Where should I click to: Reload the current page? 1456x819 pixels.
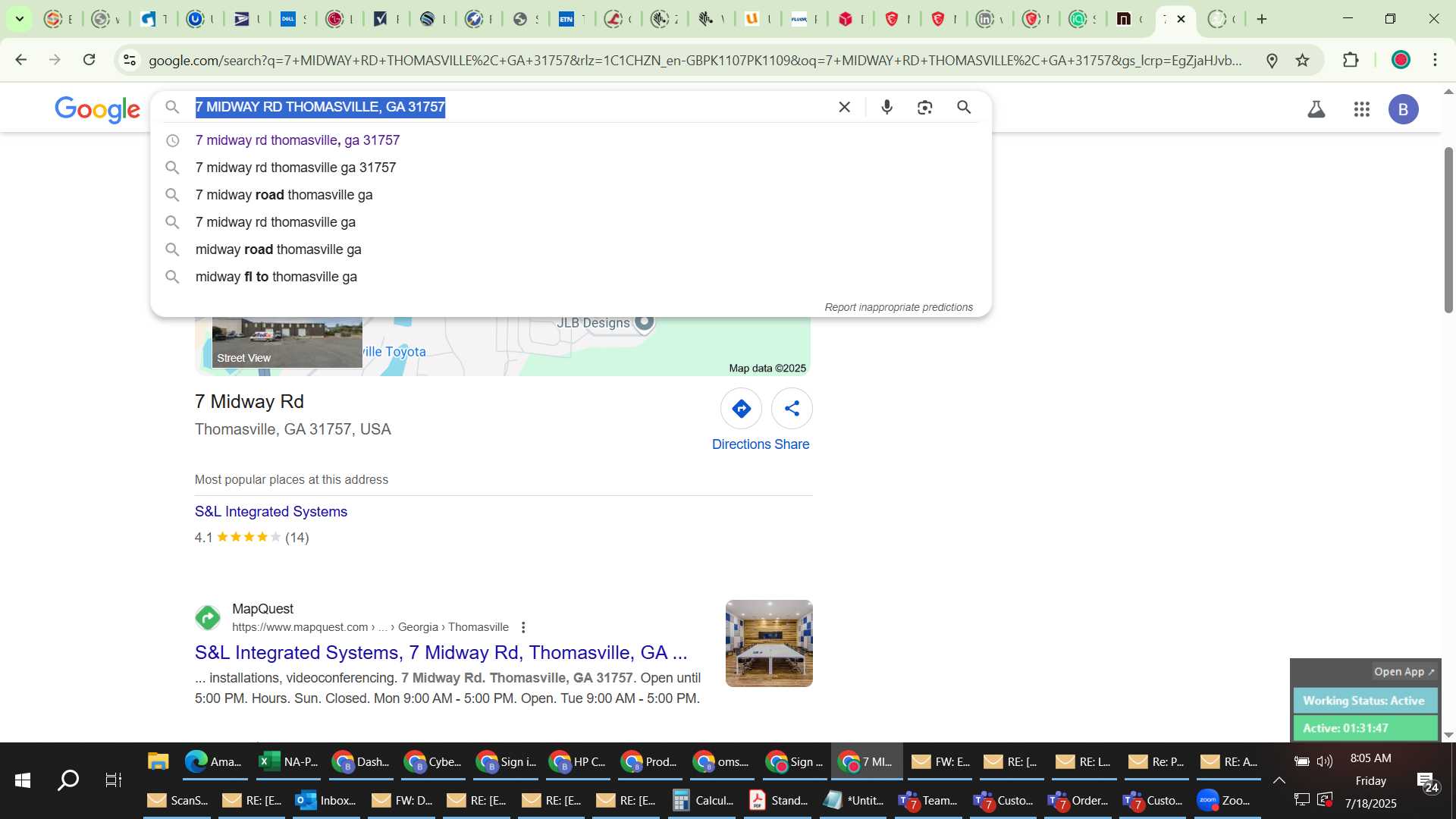pyautogui.click(x=89, y=60)
